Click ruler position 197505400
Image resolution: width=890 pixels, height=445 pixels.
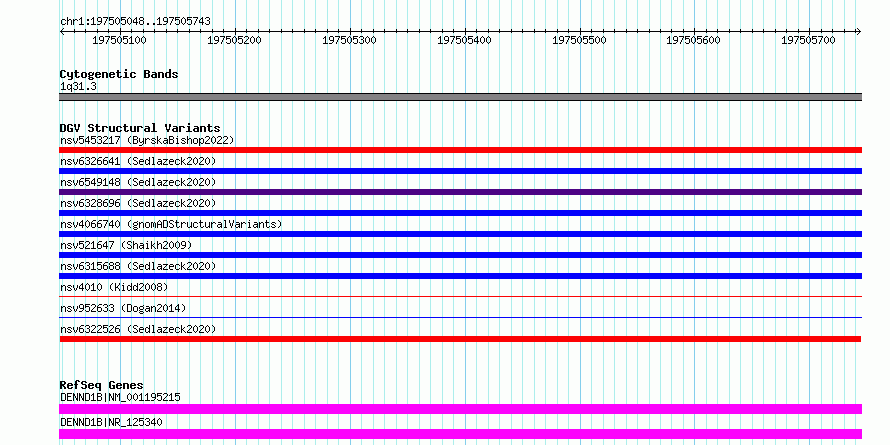464,40
